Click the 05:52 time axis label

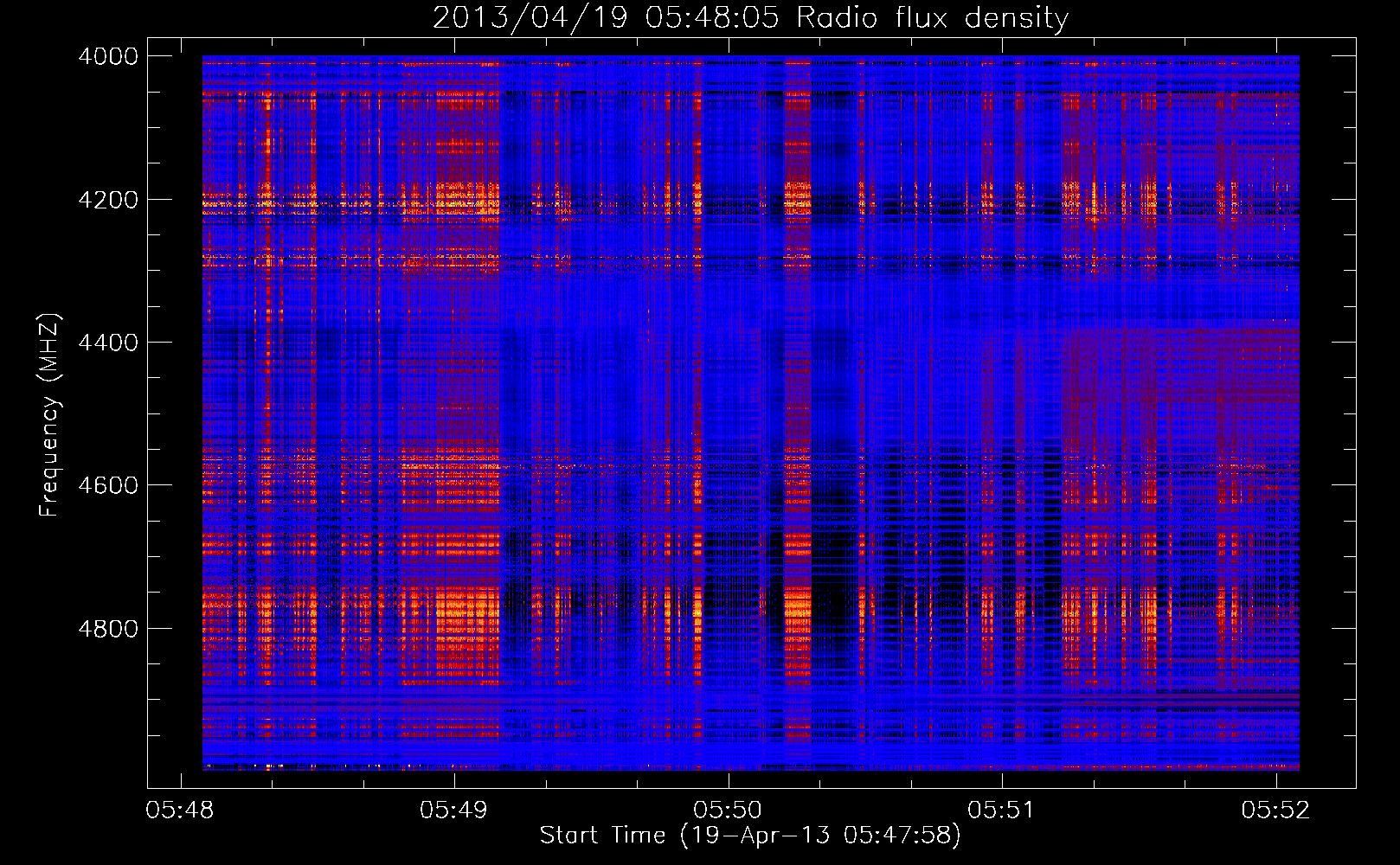(1275, 811)
